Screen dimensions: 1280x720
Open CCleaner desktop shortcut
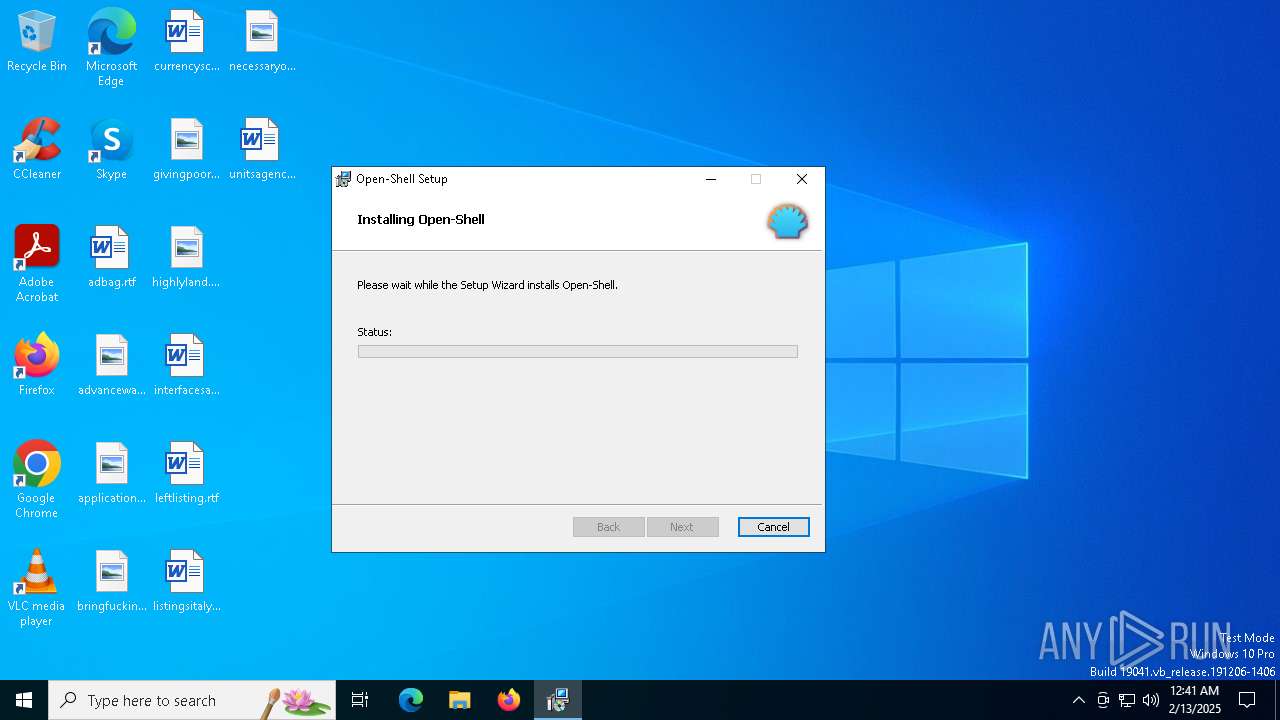tap(37, 150)
